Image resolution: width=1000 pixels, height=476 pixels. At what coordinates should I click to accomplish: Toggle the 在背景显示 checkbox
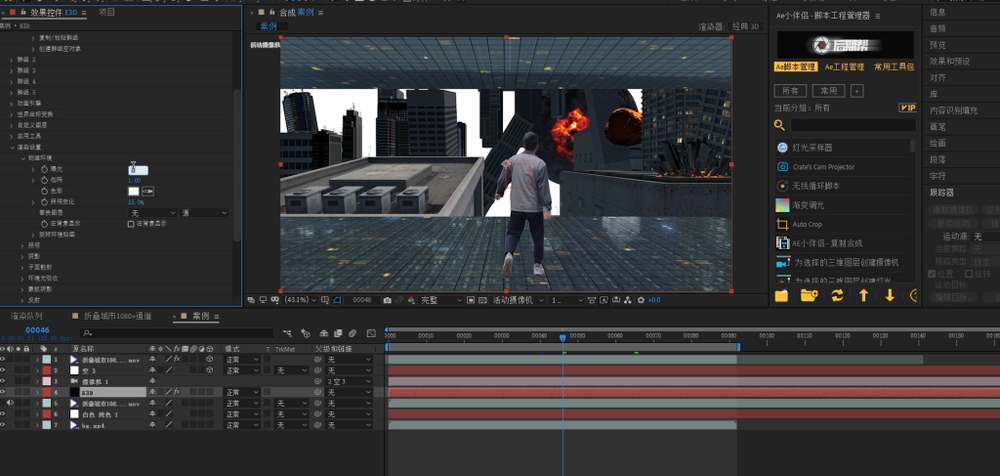click(x=131, y=224)
